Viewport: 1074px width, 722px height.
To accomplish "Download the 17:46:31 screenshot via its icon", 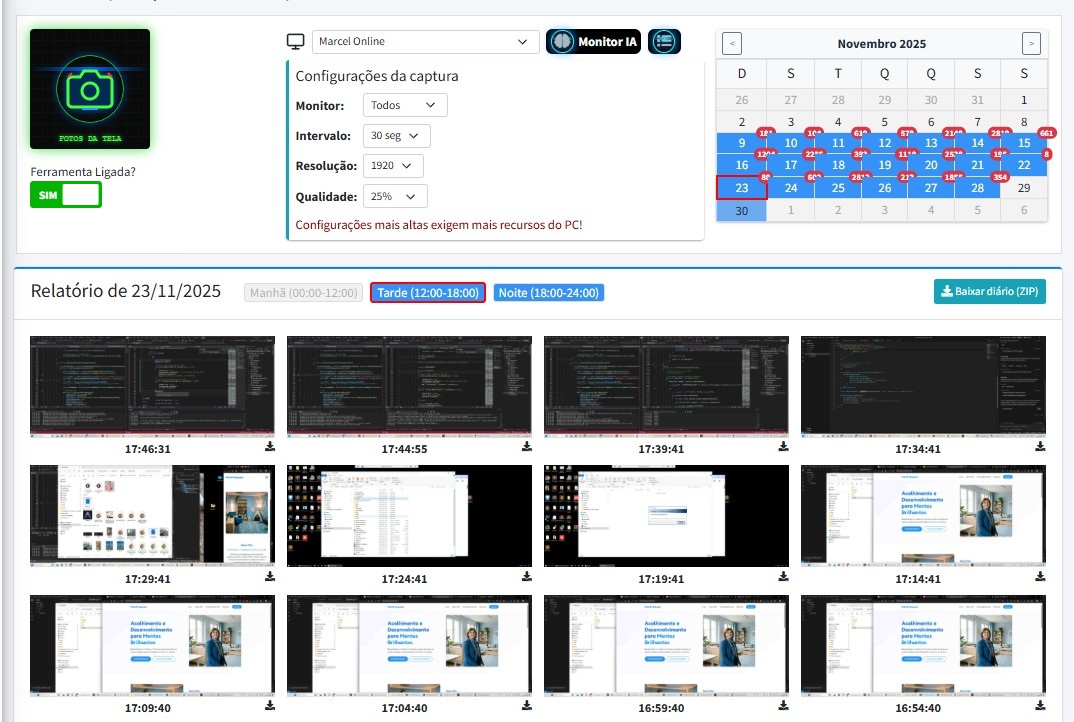I will tap(268, 447).
